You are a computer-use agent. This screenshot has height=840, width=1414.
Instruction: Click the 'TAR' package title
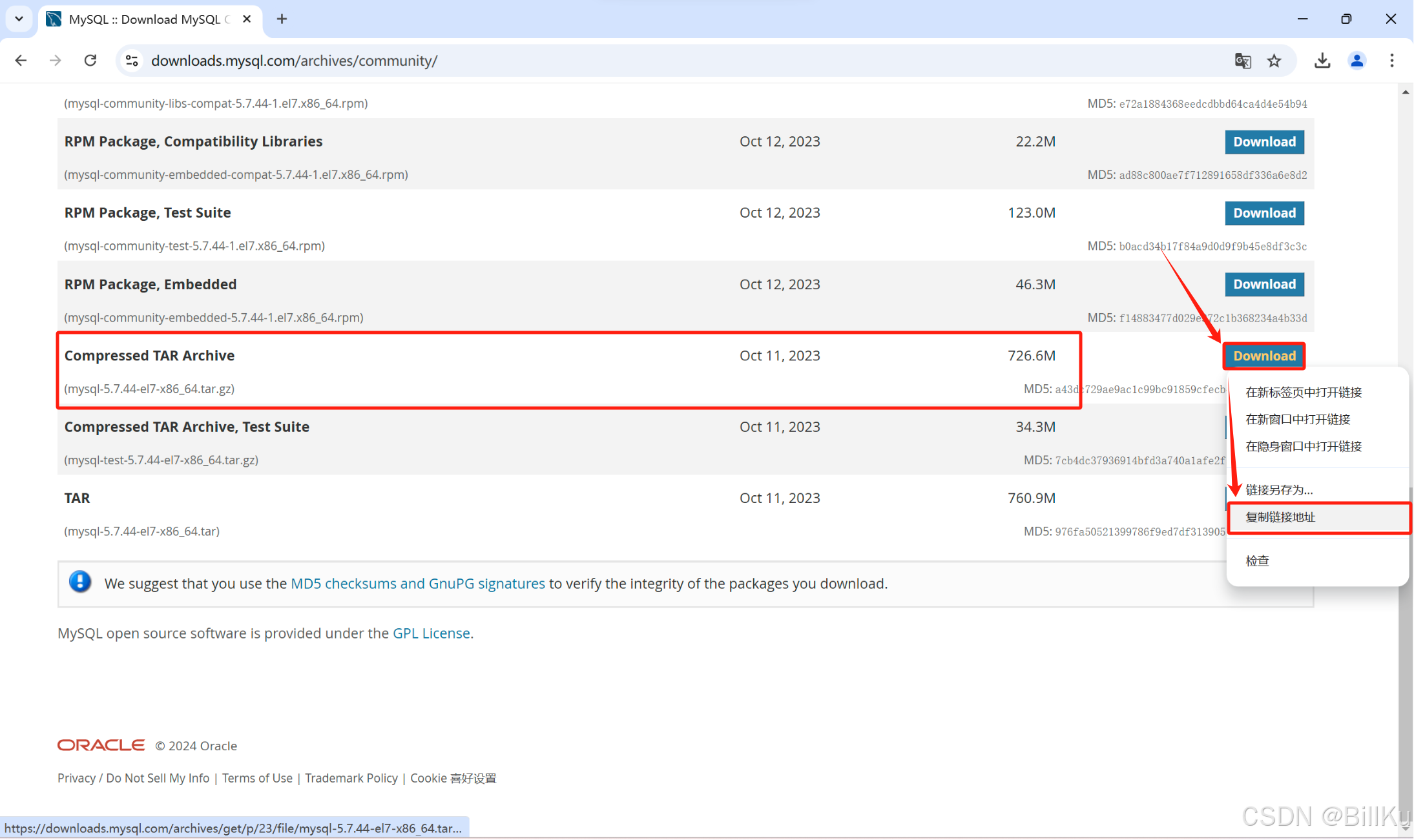(77, 498)
